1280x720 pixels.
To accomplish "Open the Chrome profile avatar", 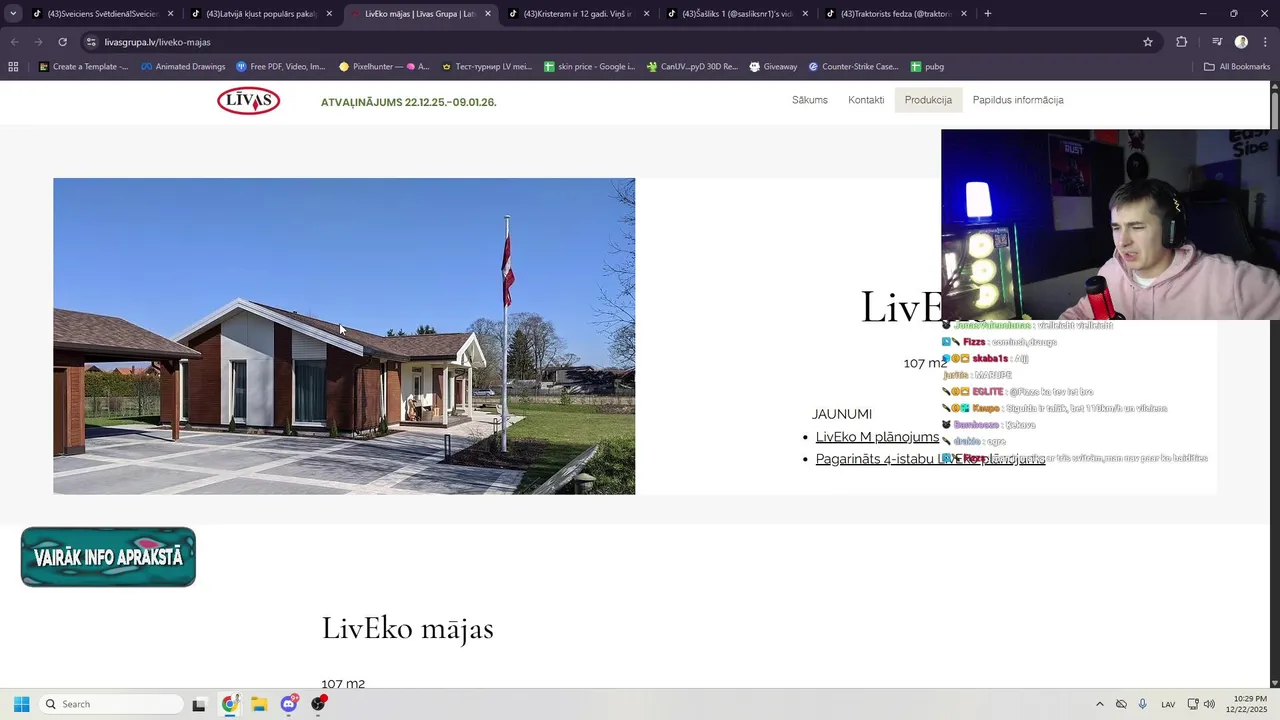I will 1241,42.
